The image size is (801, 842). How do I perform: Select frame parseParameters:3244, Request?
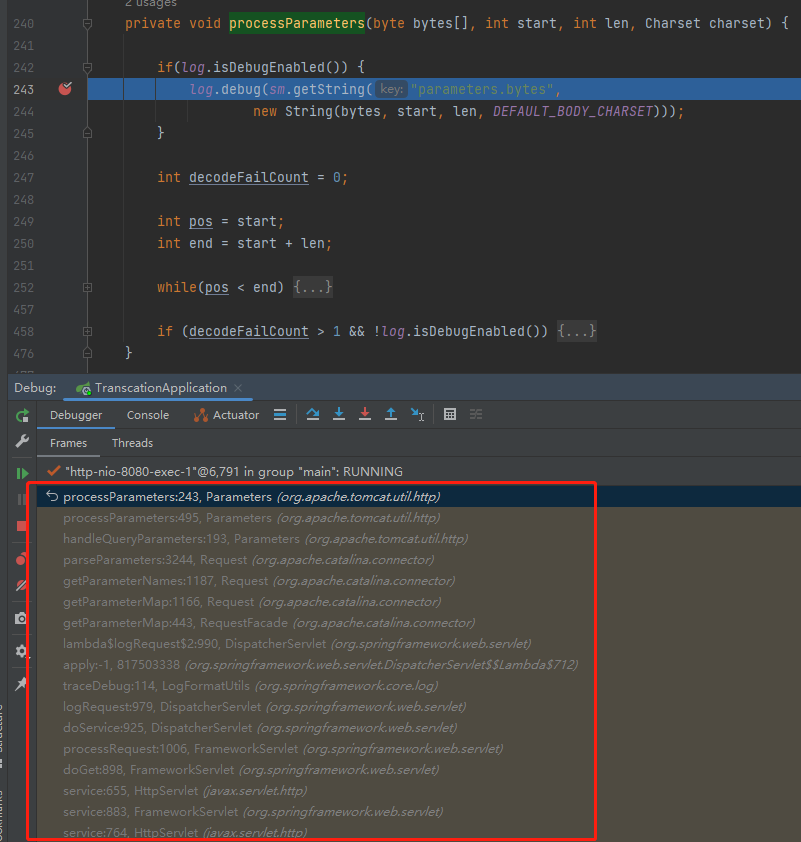(419, 560)
